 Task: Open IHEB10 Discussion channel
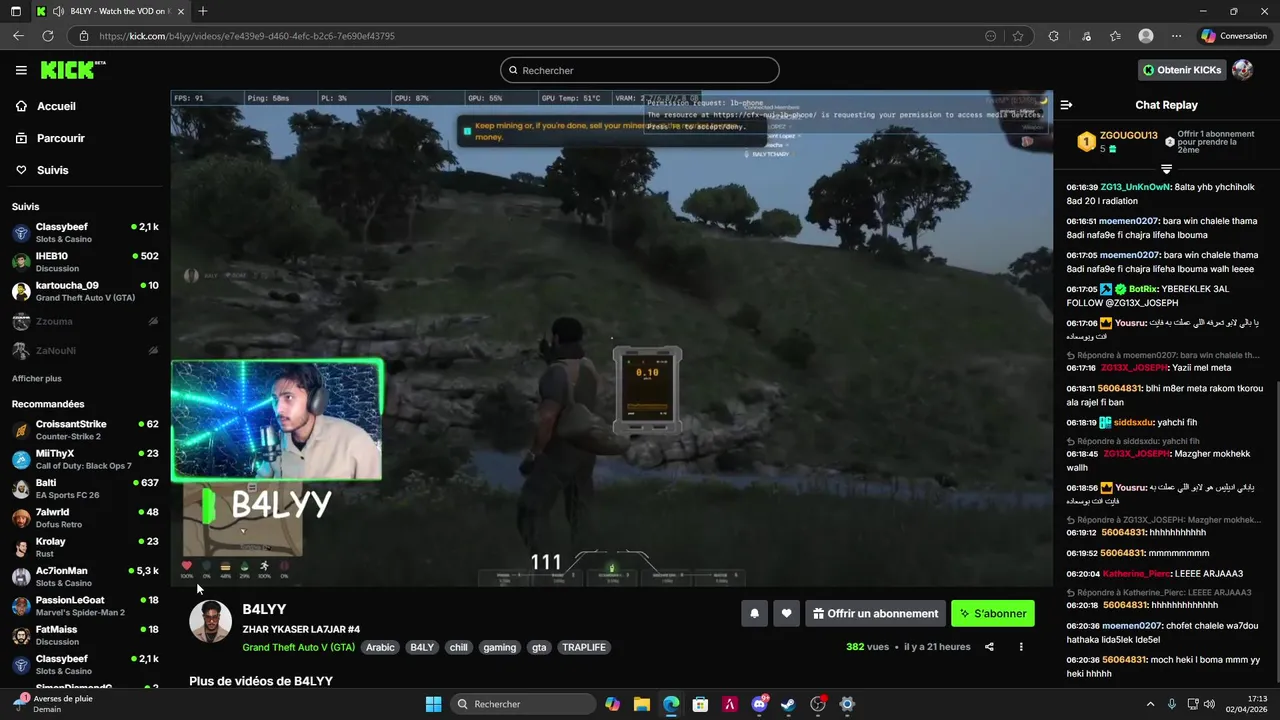tap(85, 262)
